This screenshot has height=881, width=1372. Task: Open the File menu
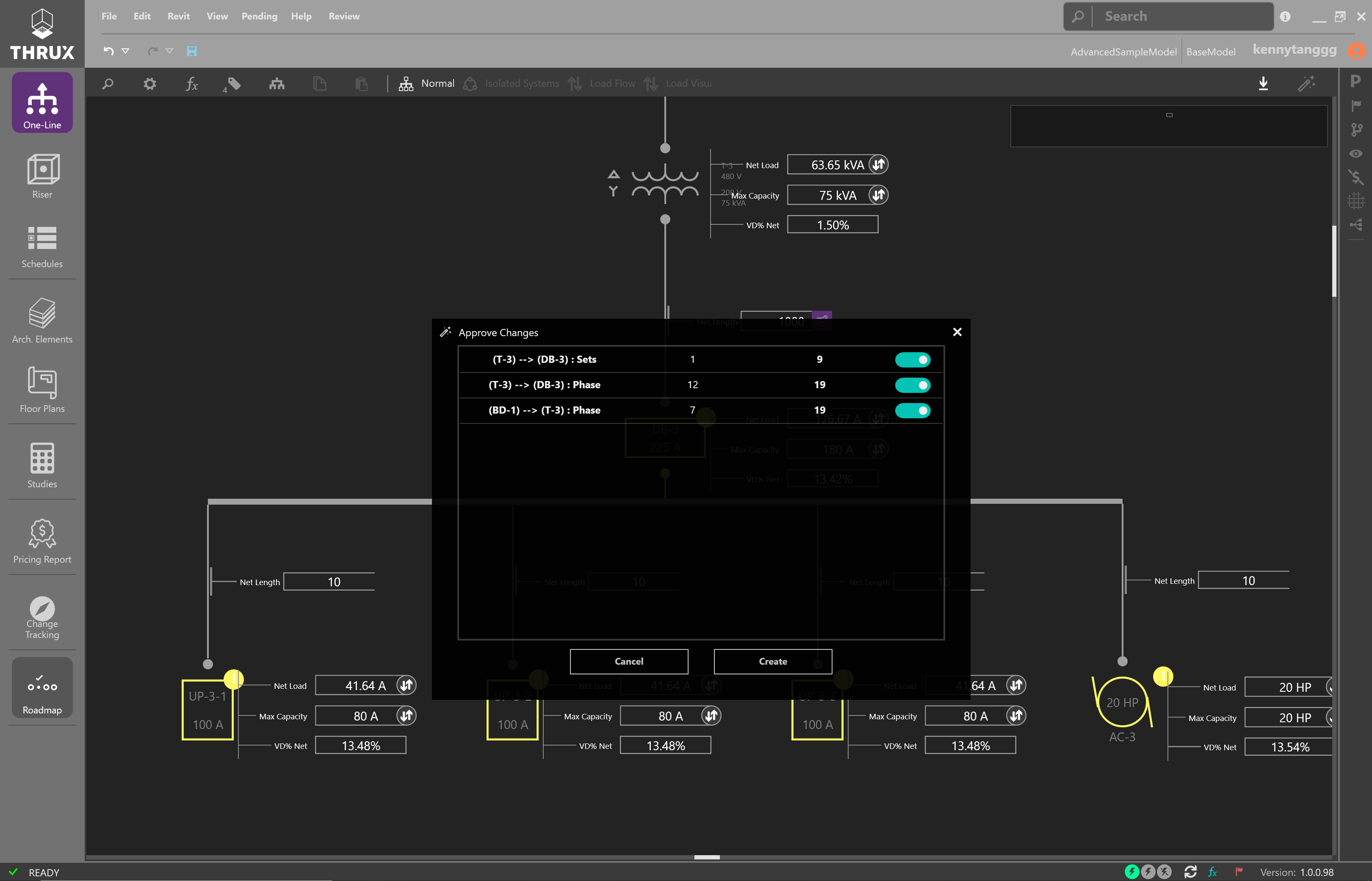[109, 16]
